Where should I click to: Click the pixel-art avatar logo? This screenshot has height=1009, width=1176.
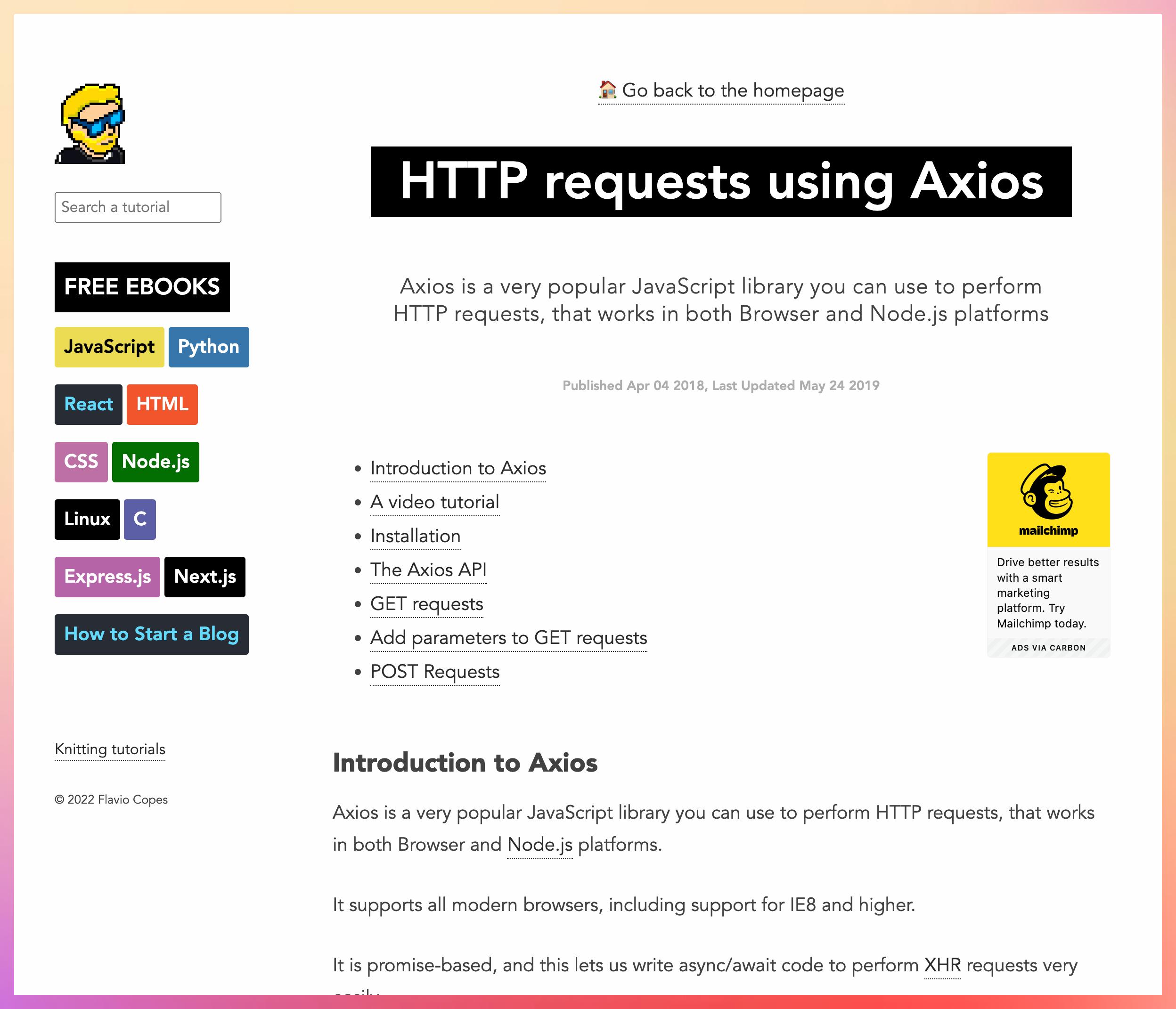90,124
